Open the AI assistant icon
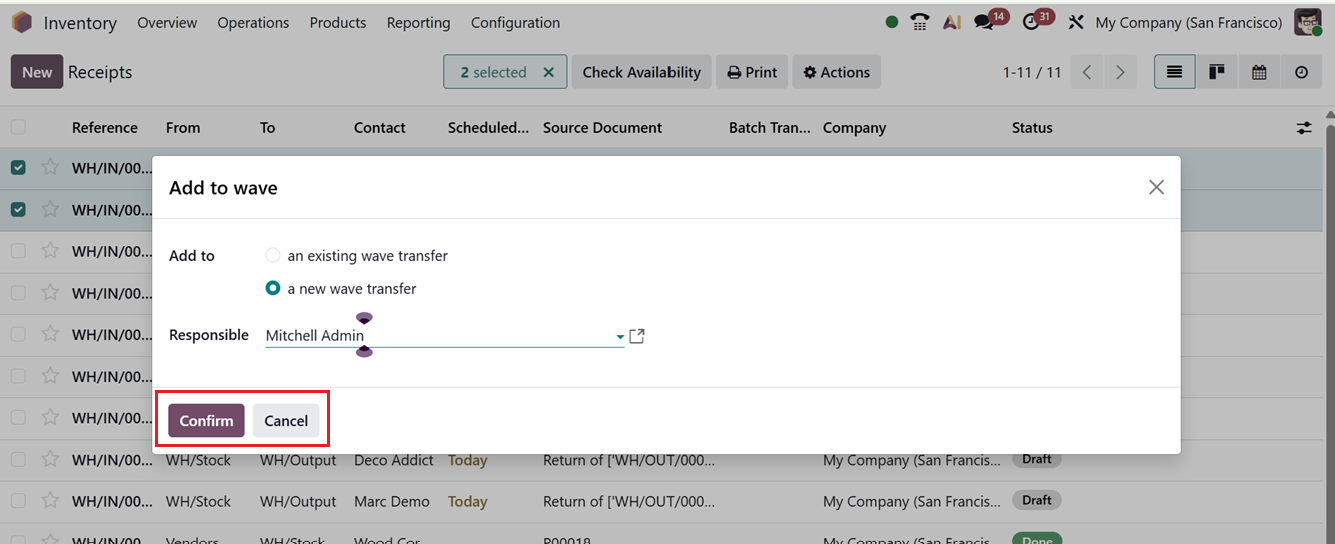The image size is (1335, 544). 952,22
